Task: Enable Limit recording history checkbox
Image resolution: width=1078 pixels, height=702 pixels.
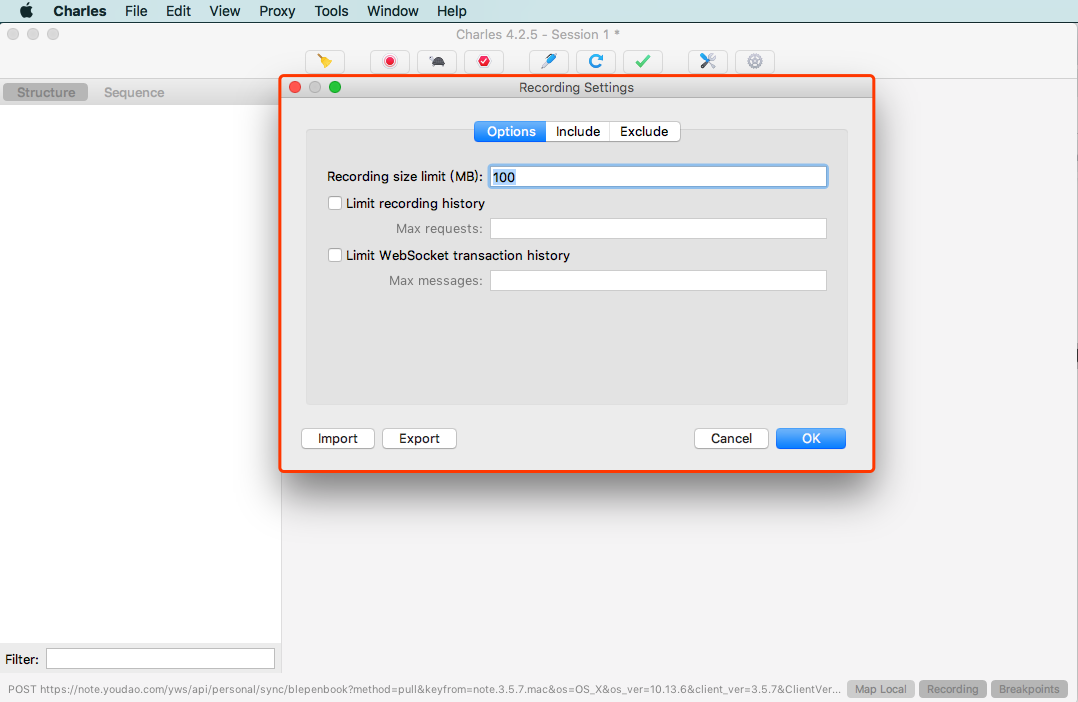Action: 335,203
